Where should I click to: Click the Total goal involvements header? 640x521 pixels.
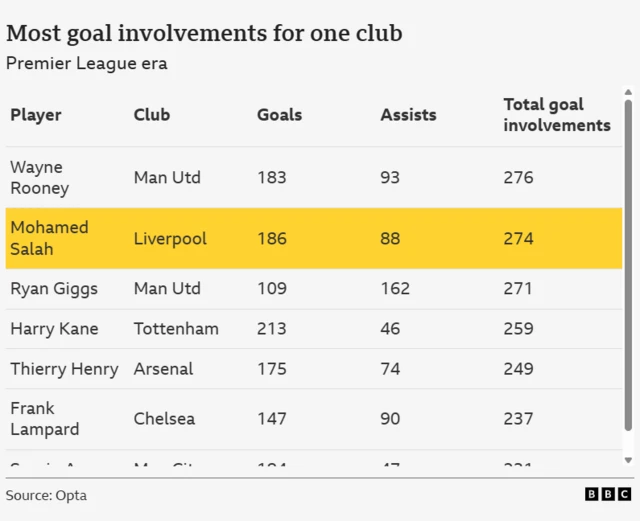point(556,115)
